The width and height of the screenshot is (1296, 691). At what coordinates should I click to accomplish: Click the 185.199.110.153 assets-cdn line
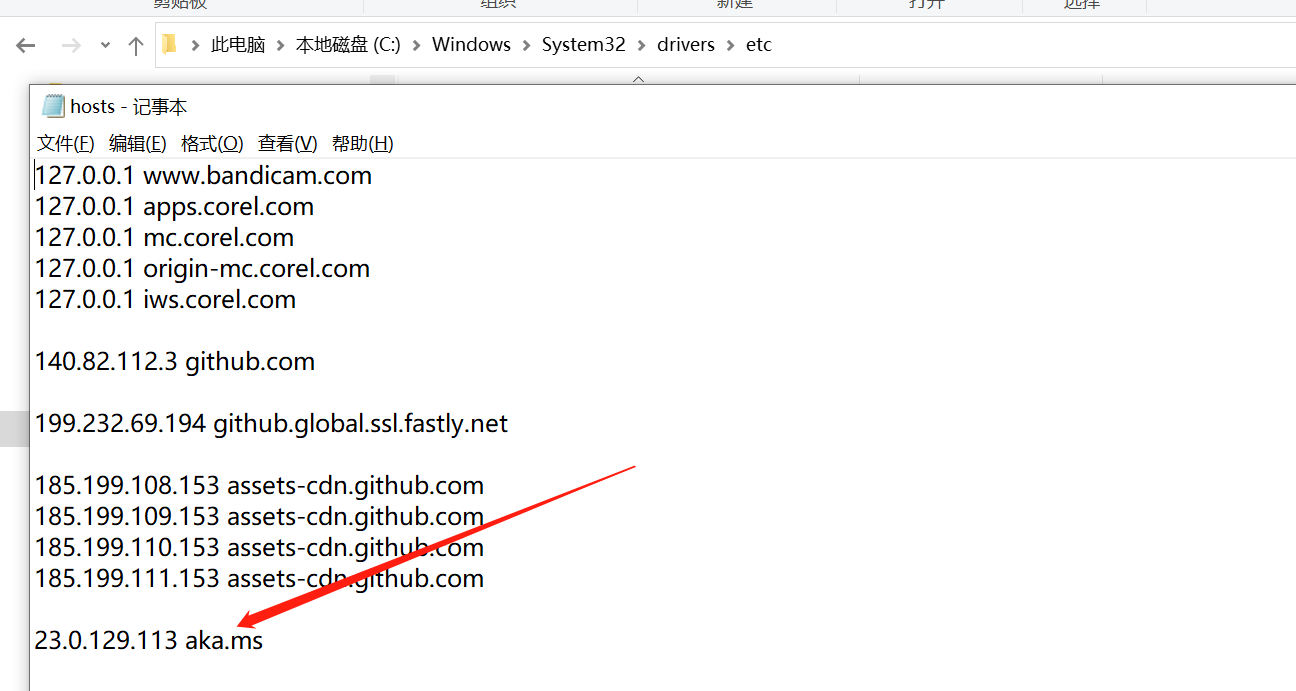point(259,548)
